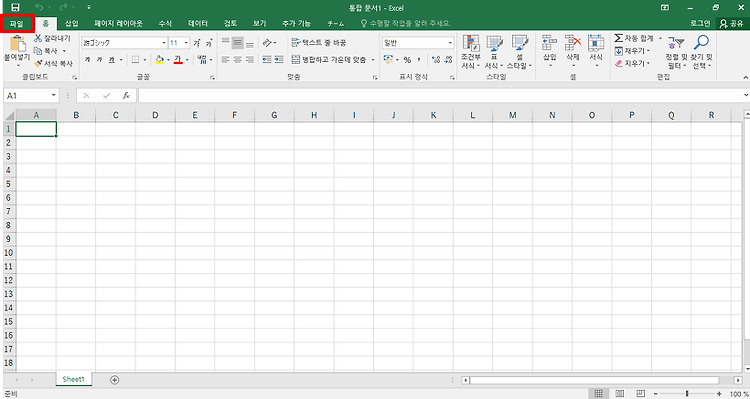Click the 지우기 clear button
Image resolution: width=750 pixels, height=399 pixels.
(632, 63)
